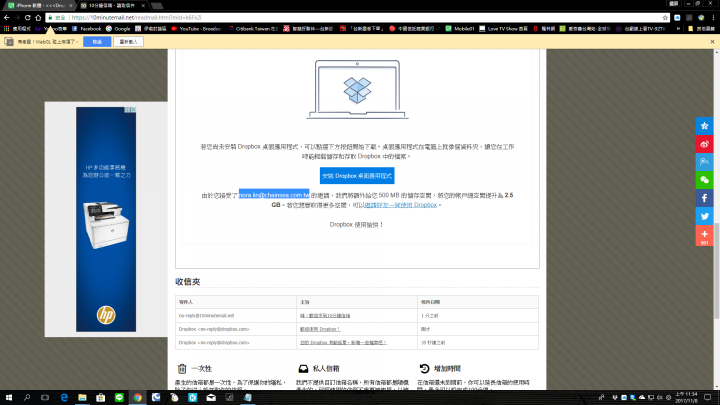Image resolution: width=720 pixels, height=405 pixels.
Task: Open LINE from the taskbar
Action: [x=119, y=398]
